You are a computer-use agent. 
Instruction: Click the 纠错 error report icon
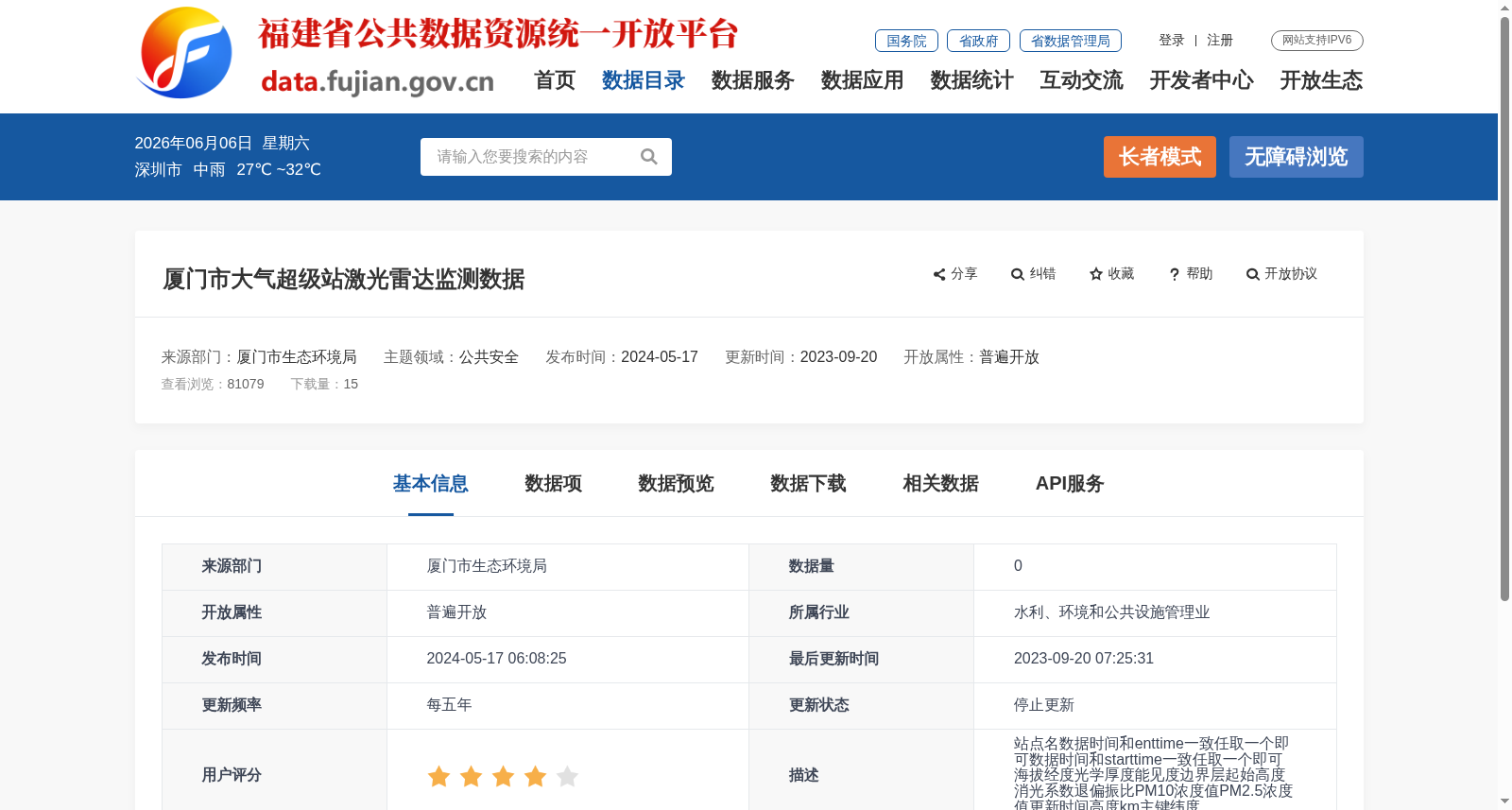click(1018, 274)
